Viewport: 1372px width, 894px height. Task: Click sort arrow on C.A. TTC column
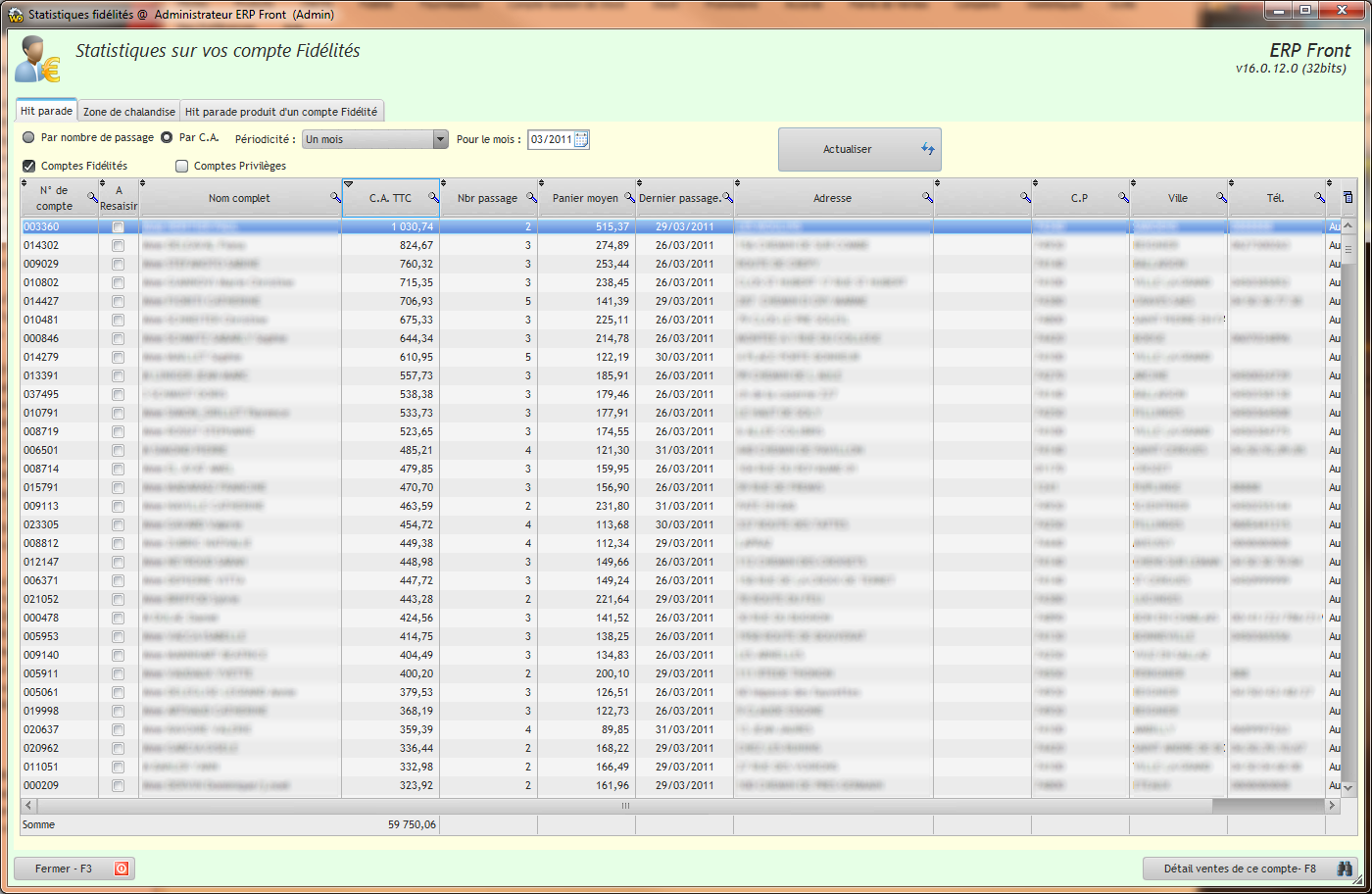pyautogui.click(x=348, y=184)
